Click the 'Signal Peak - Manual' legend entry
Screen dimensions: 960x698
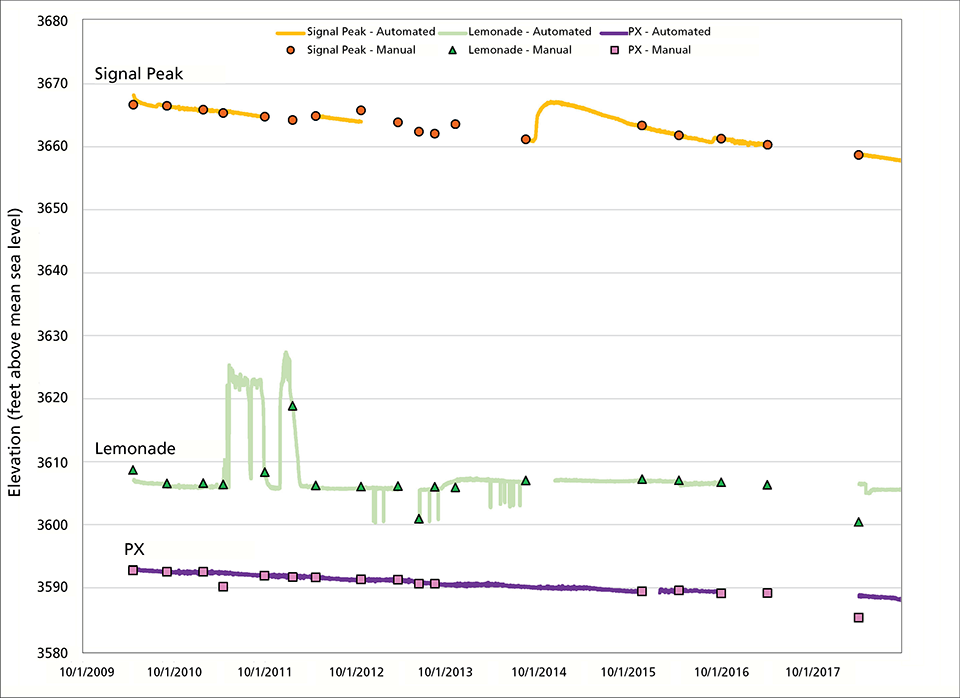click(351, 50)
